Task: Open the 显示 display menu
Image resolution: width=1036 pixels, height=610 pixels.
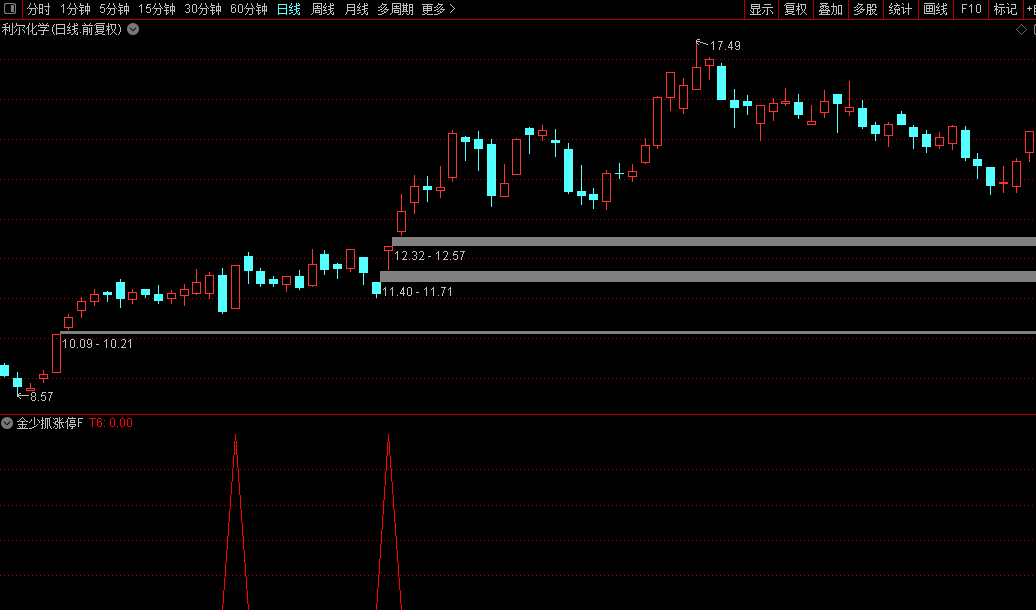Action: click(761, 9)
